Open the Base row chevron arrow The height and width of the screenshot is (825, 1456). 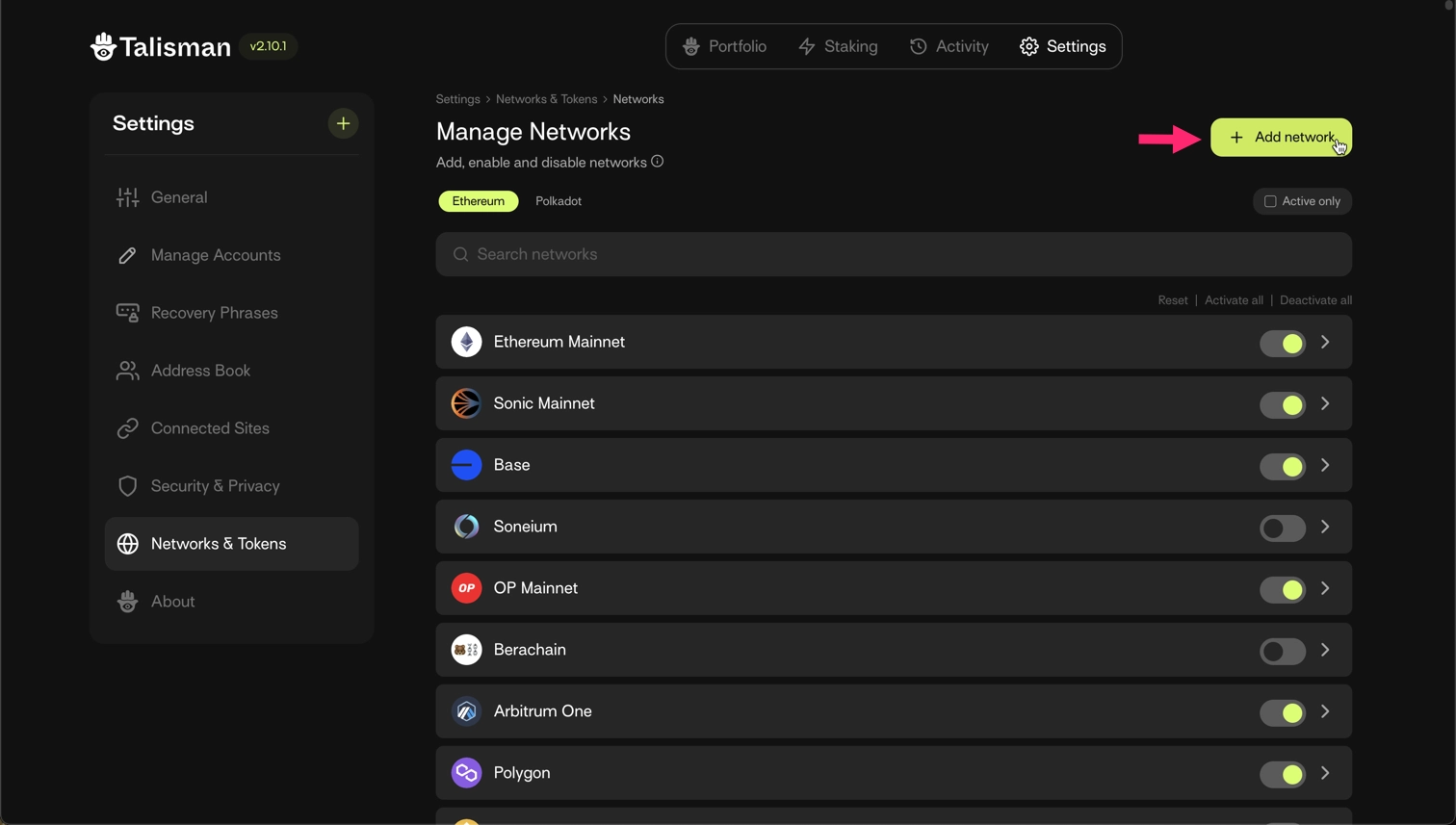pyautogui.click(x=1326, y=465)
